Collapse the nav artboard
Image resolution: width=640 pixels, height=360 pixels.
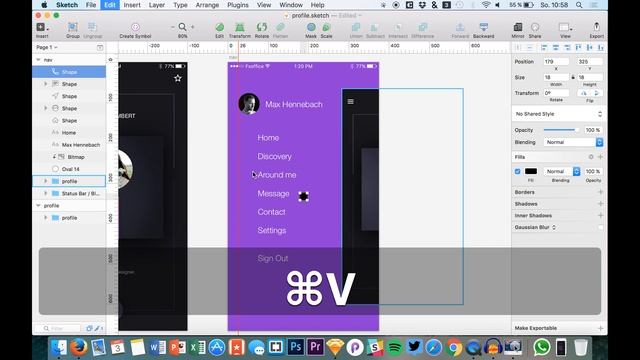click(x=38, y=60)
